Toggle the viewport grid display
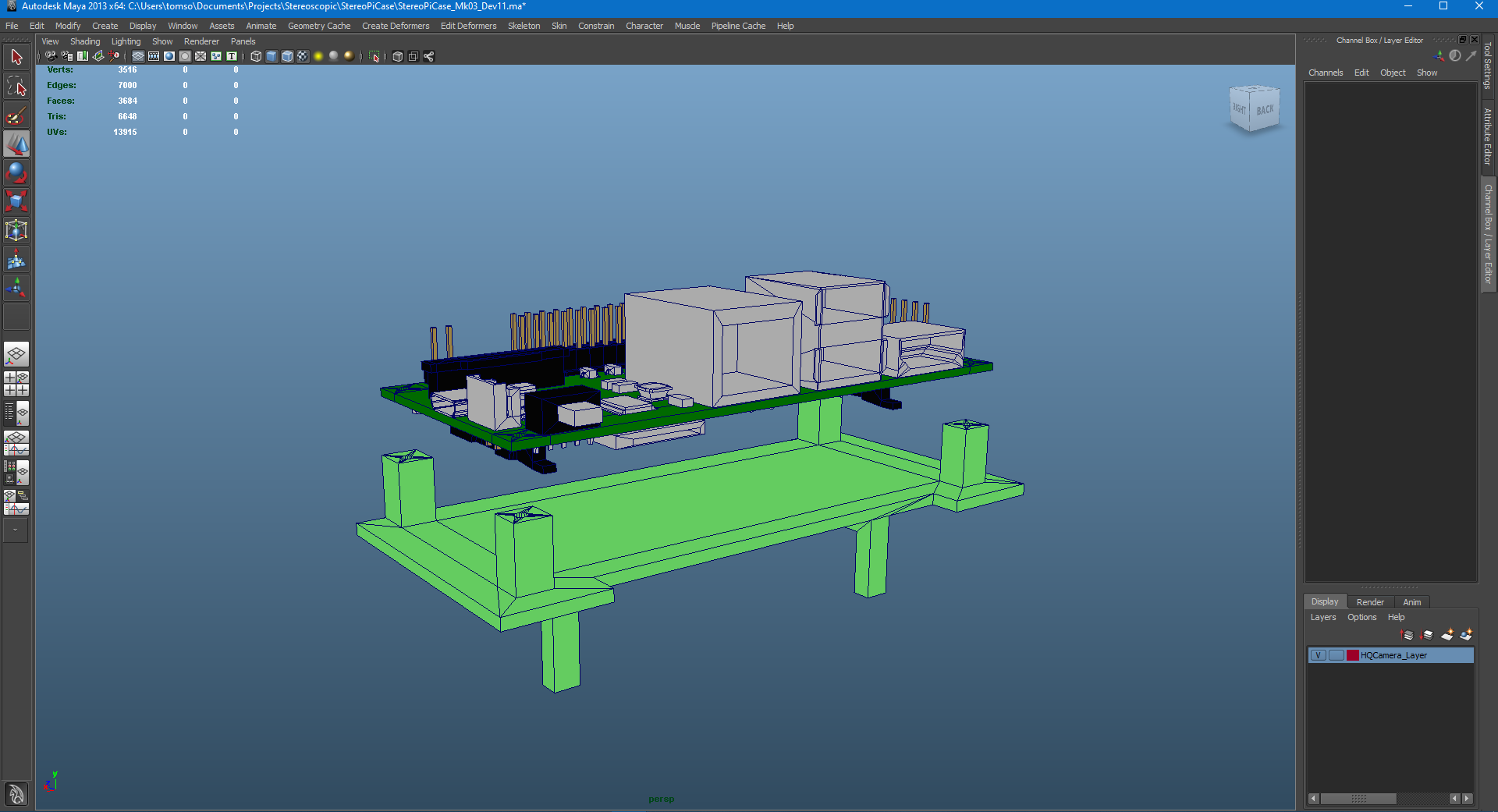 point(138,56)
